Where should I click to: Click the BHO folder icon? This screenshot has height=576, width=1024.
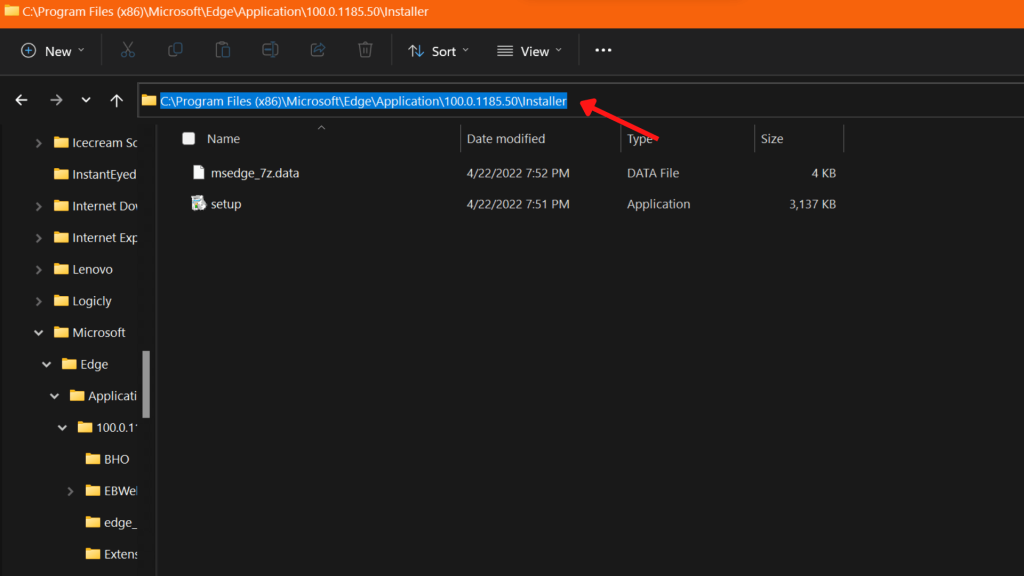pos(93,459)
